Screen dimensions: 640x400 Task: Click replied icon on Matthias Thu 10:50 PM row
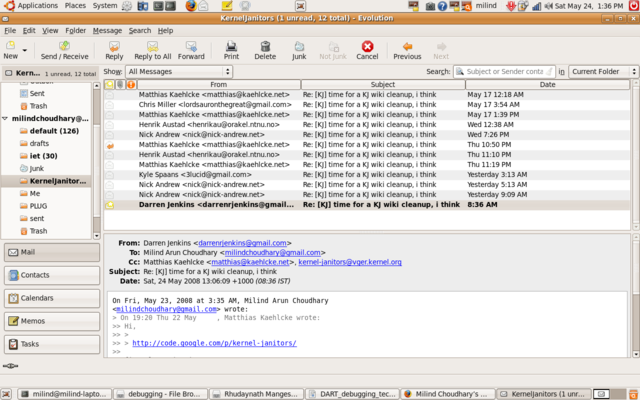coord(109,145)
